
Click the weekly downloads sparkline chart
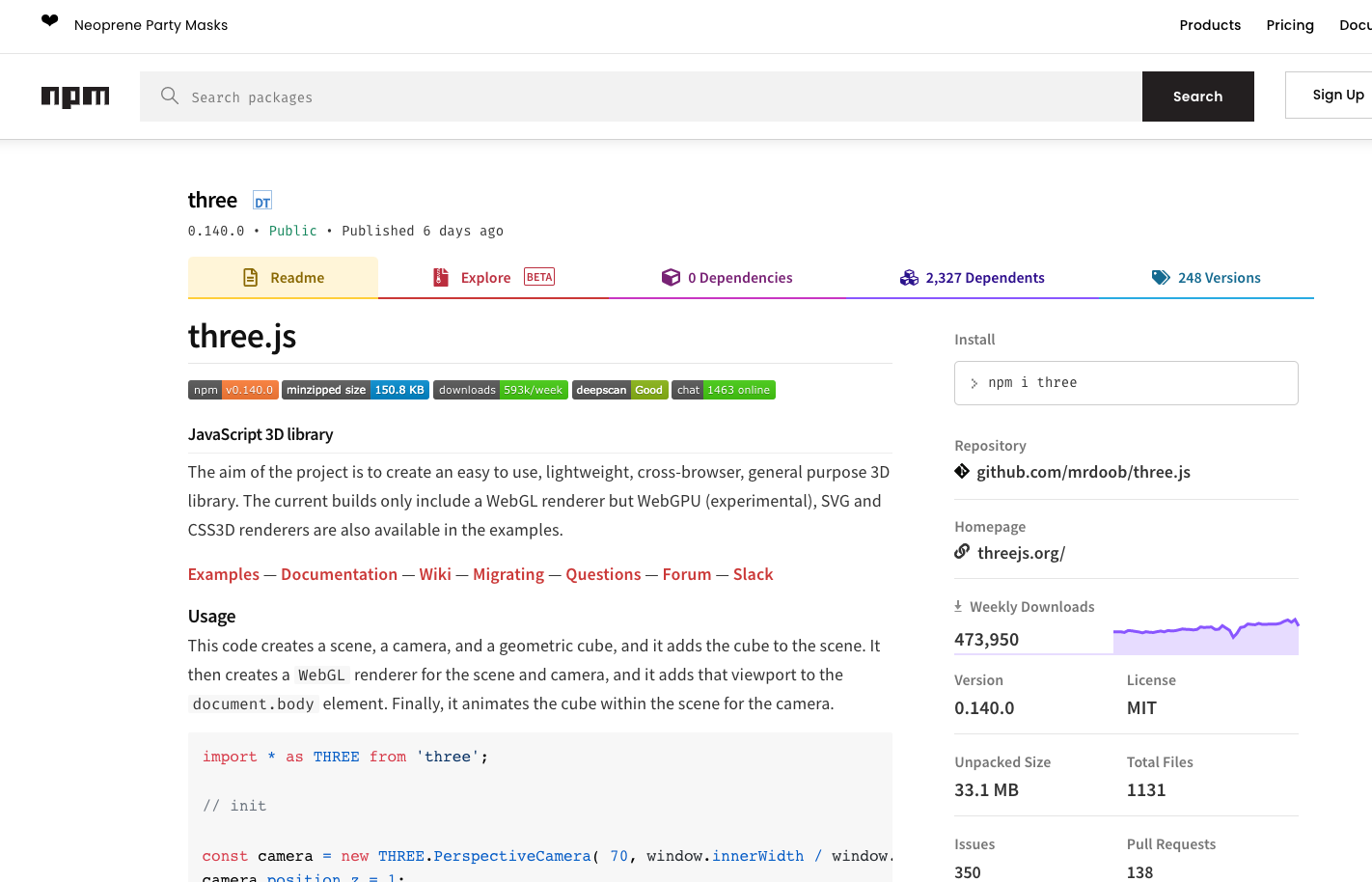(1206, 636)
